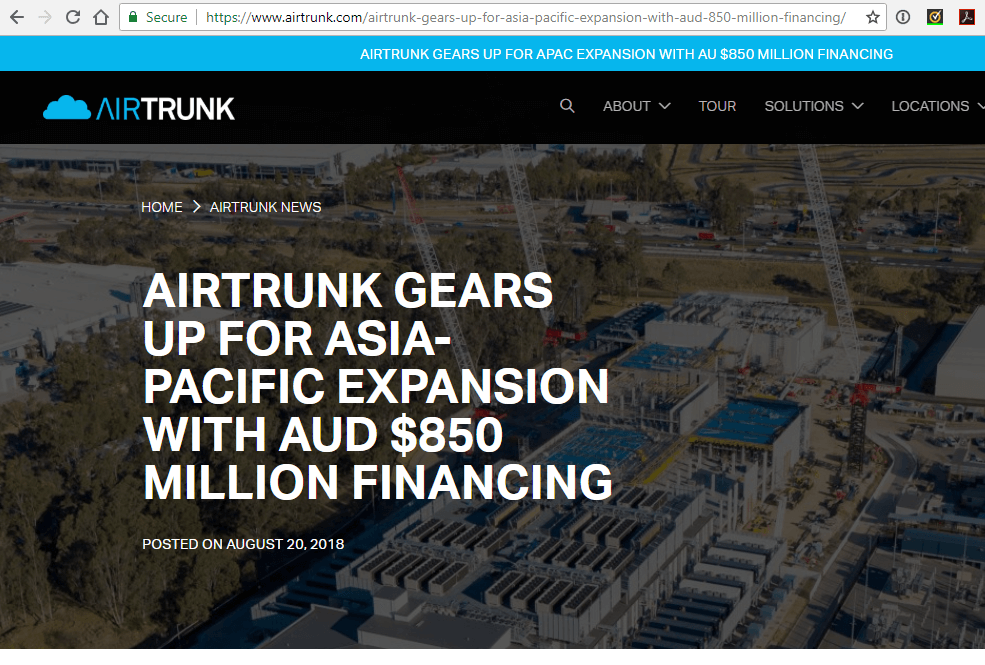Click the APAC expansion announcement banner
The width and height of the screenshot is (985, 665).
tap(627, 53)
